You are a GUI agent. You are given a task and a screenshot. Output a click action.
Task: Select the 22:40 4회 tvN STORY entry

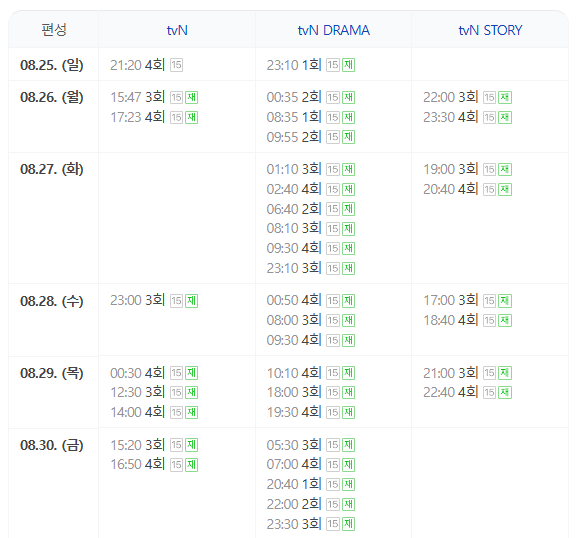450,393
